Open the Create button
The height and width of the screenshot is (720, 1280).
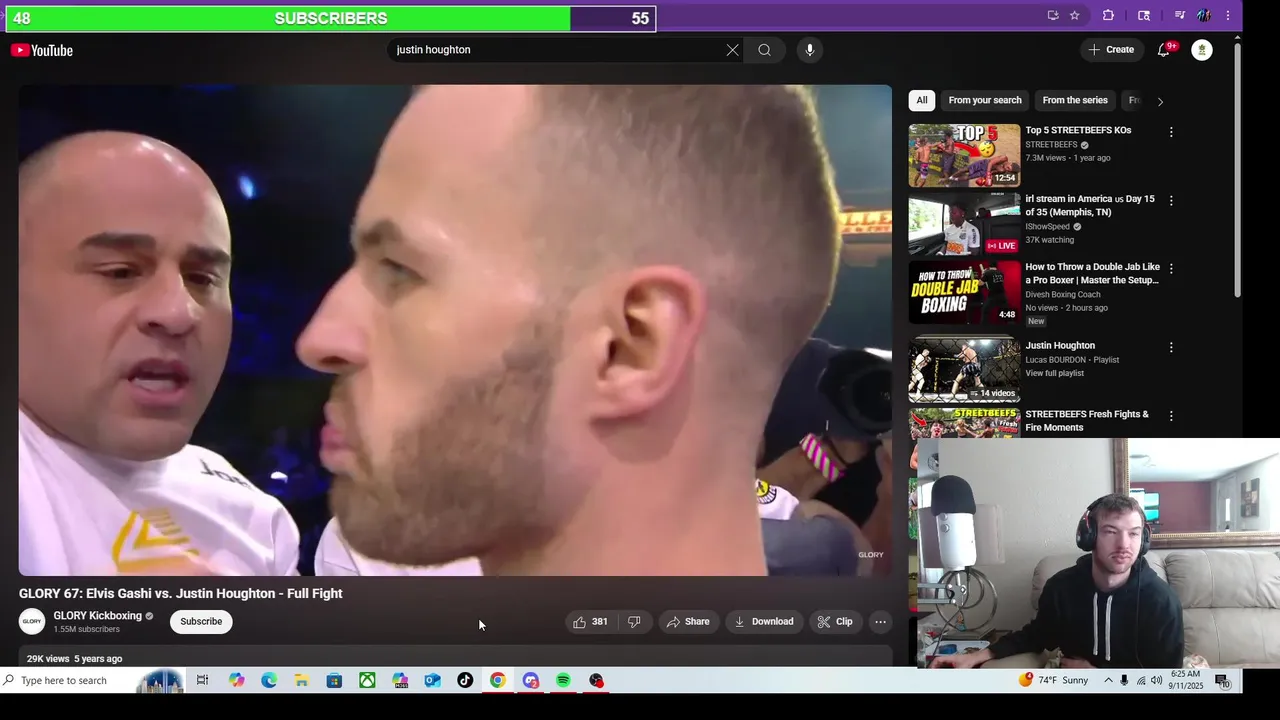tap(1111, 50)
